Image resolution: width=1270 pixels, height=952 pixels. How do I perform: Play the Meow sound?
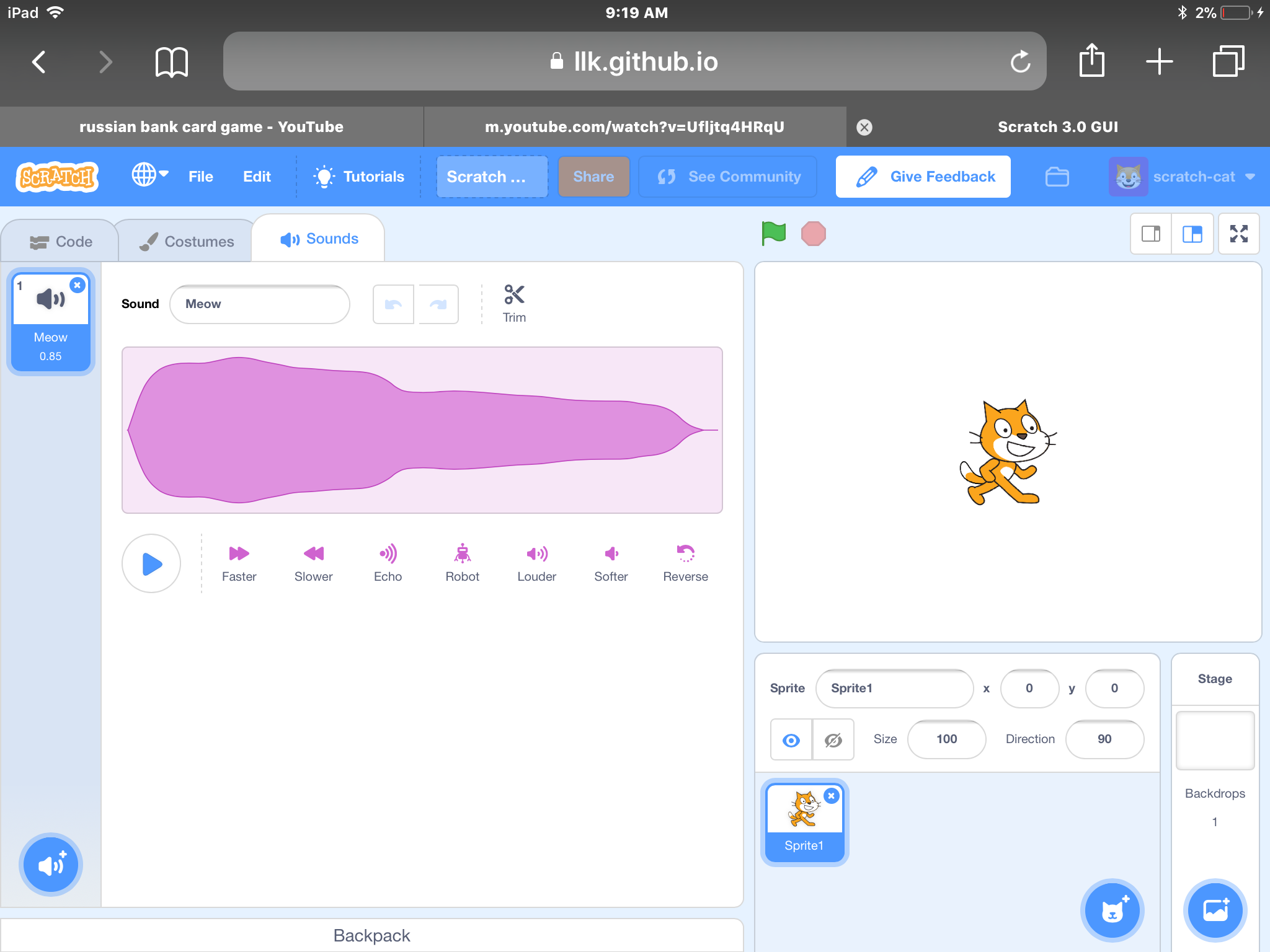pyautogui.click(x=151, y=563)
